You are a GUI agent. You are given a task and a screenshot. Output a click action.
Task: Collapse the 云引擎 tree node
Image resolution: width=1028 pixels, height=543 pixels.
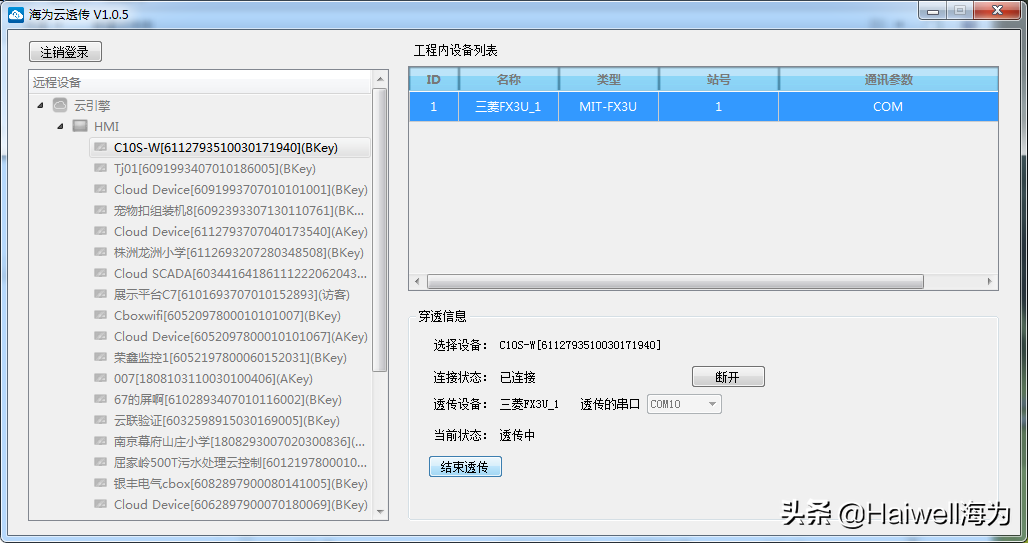tap(40, 105)
